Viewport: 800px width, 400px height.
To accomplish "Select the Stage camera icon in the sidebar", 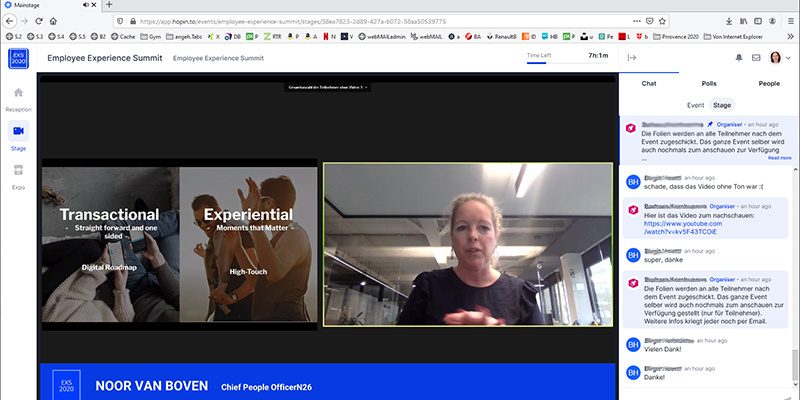I will point(18,131).
